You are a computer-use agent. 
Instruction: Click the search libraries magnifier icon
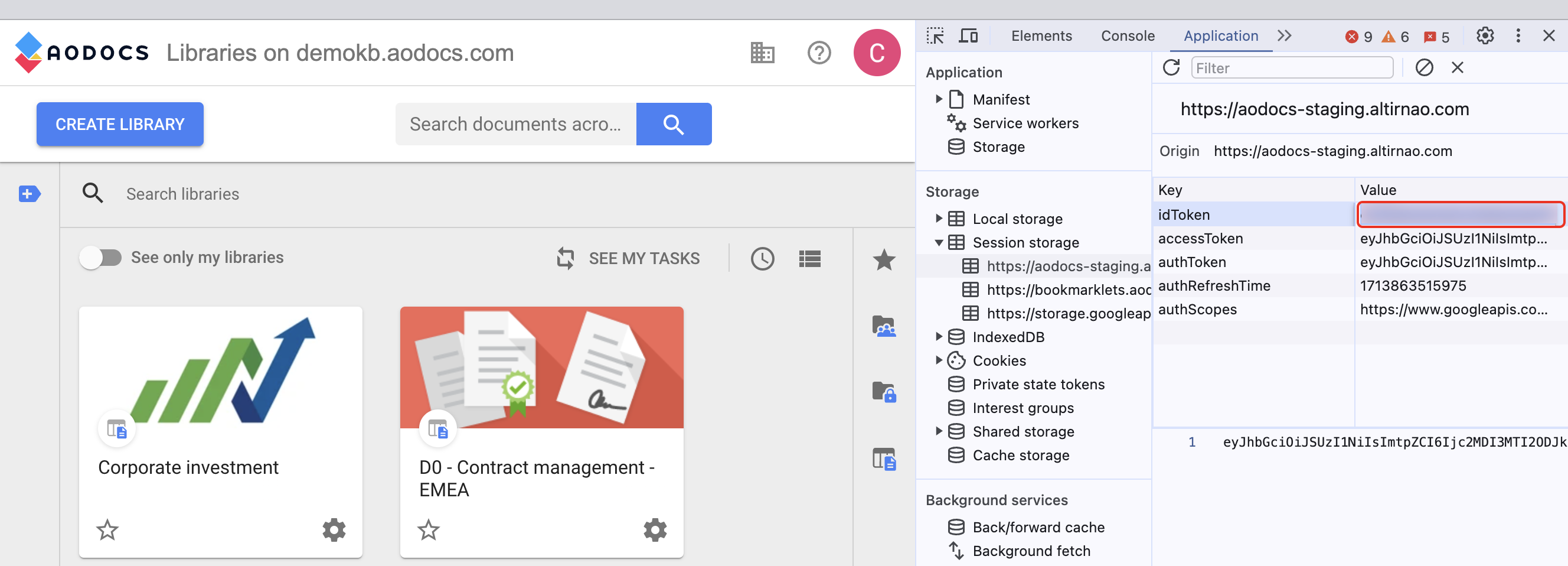point(93,193)
